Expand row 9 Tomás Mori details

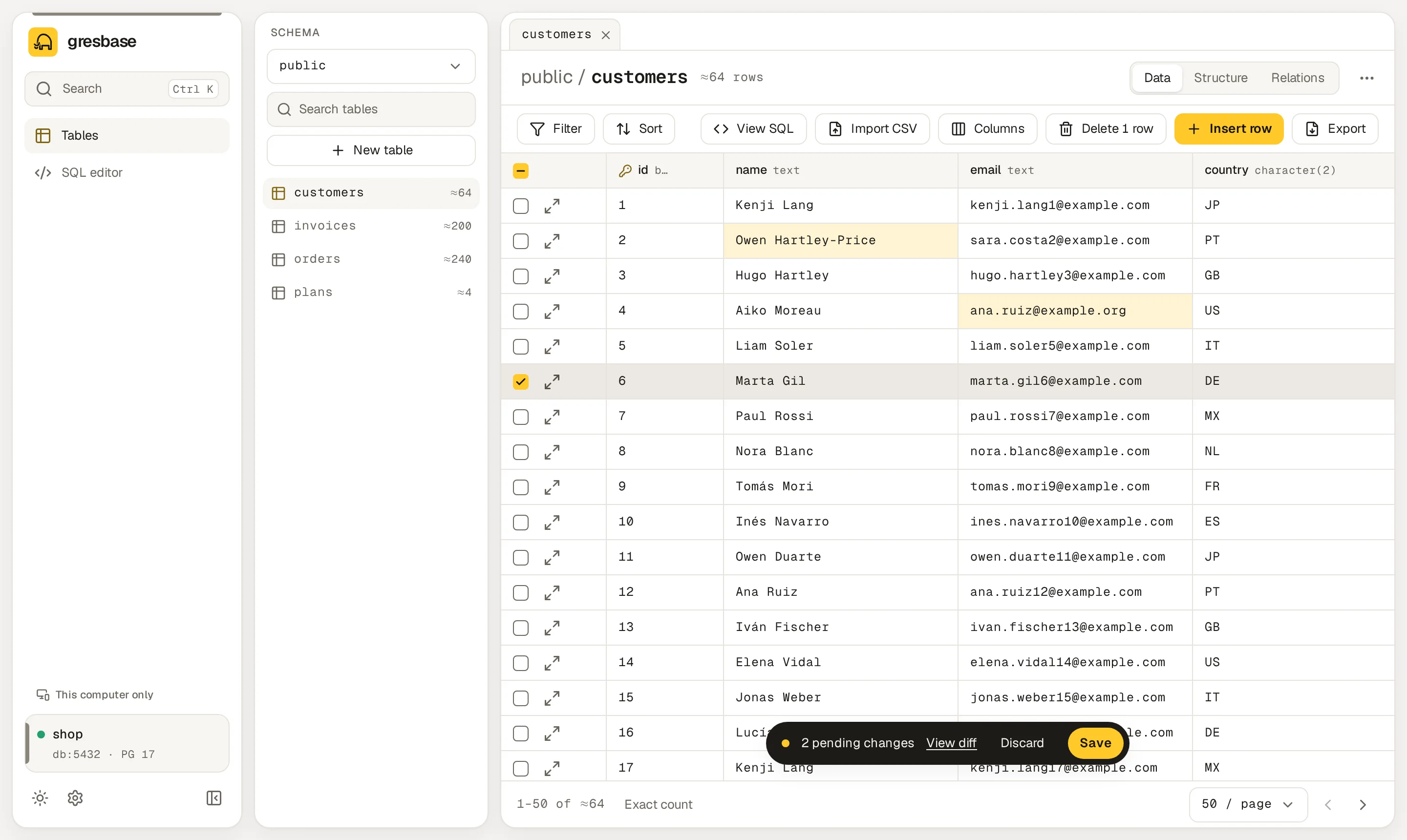click(x=552, y=487)
